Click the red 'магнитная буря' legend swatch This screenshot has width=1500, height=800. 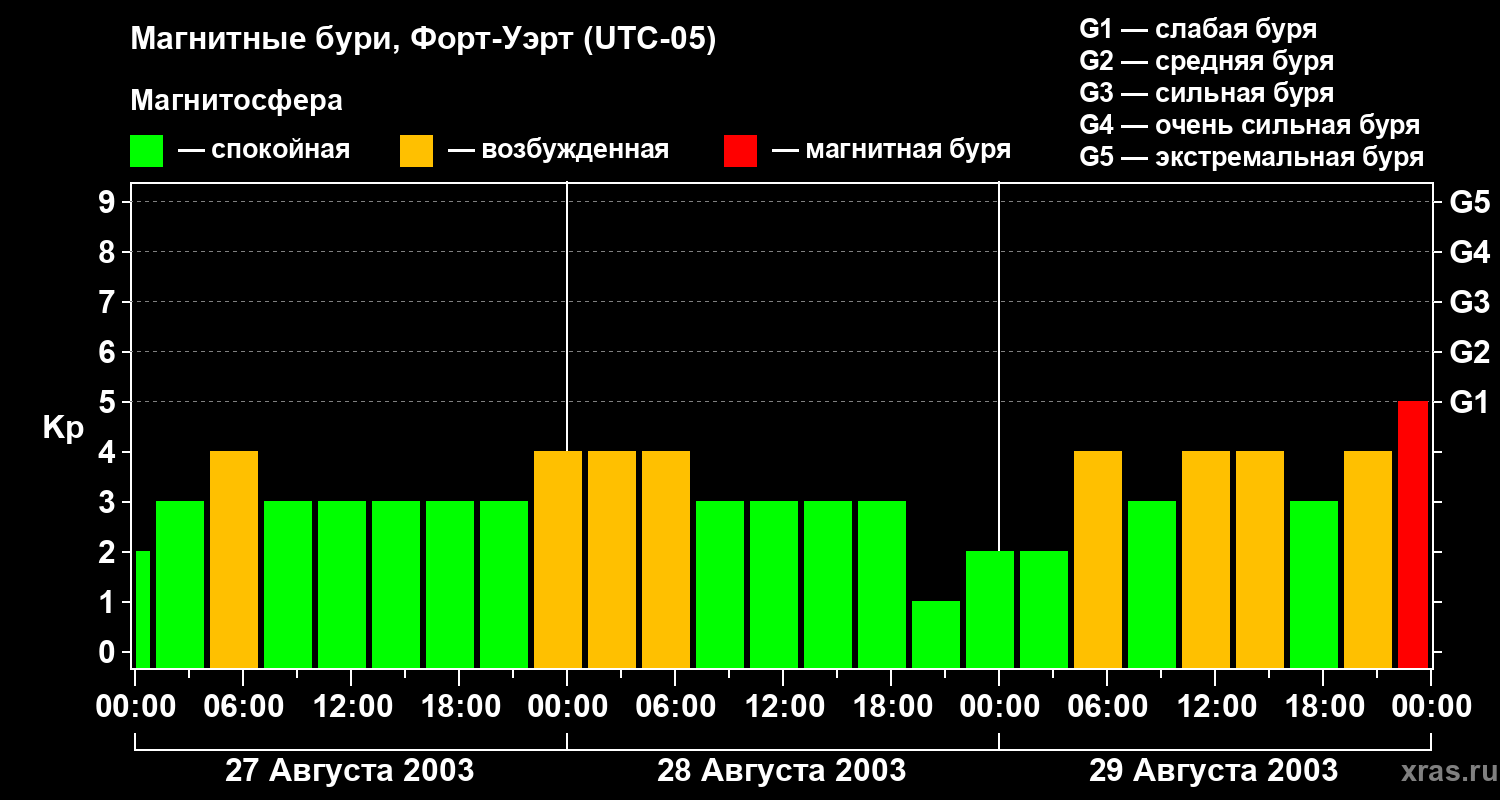(740, 151)
